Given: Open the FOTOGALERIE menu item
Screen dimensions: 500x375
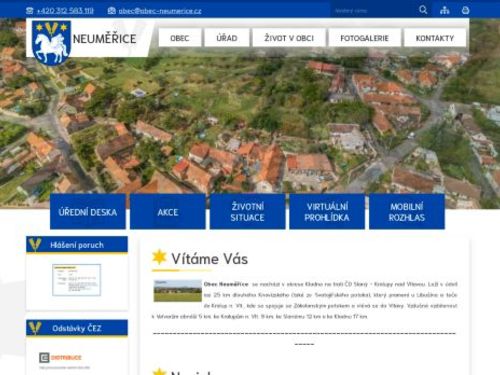Looking at the screenshot, I should pos(364,38).
